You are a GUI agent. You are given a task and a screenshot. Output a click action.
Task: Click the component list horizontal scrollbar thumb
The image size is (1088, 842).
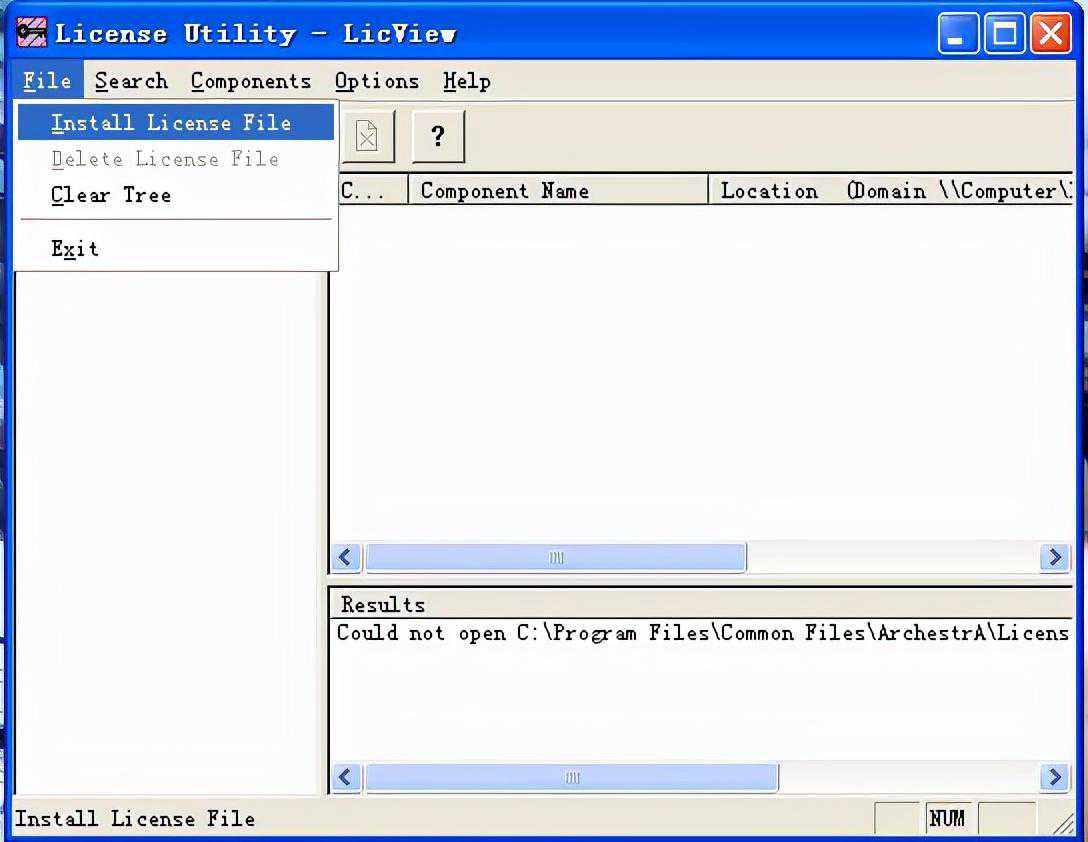(555, 558)
